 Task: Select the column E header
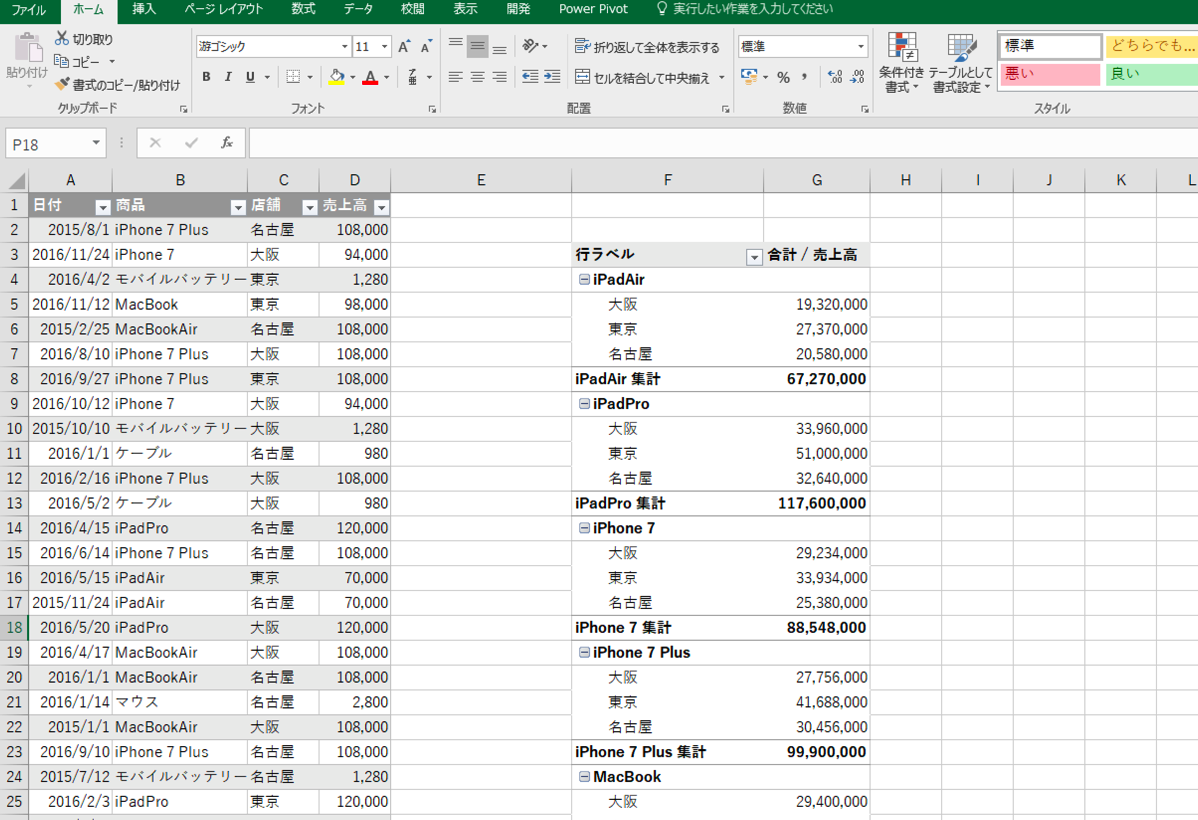coord(481,180)
